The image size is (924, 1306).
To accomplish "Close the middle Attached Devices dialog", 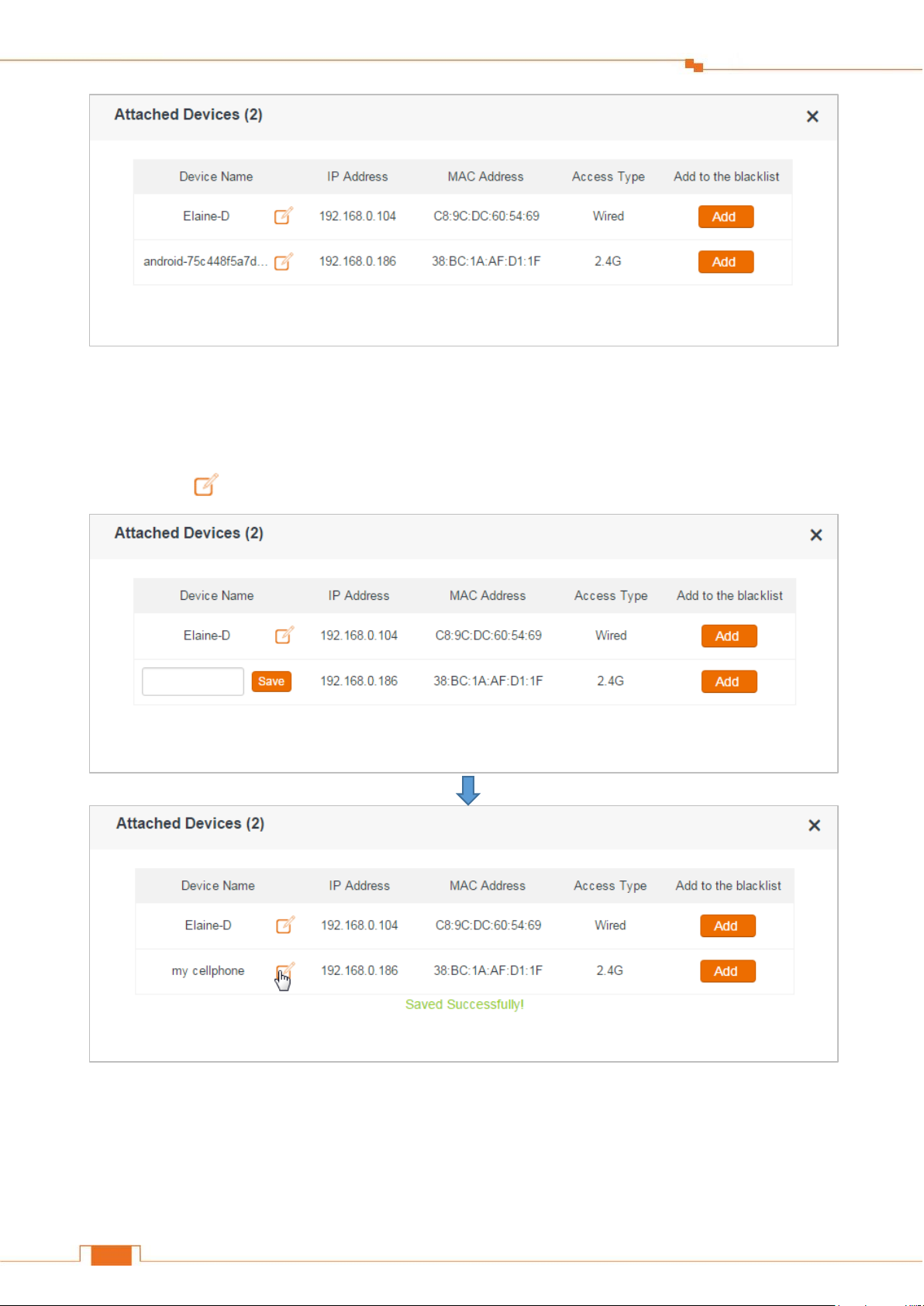I will tap(816, 535).
